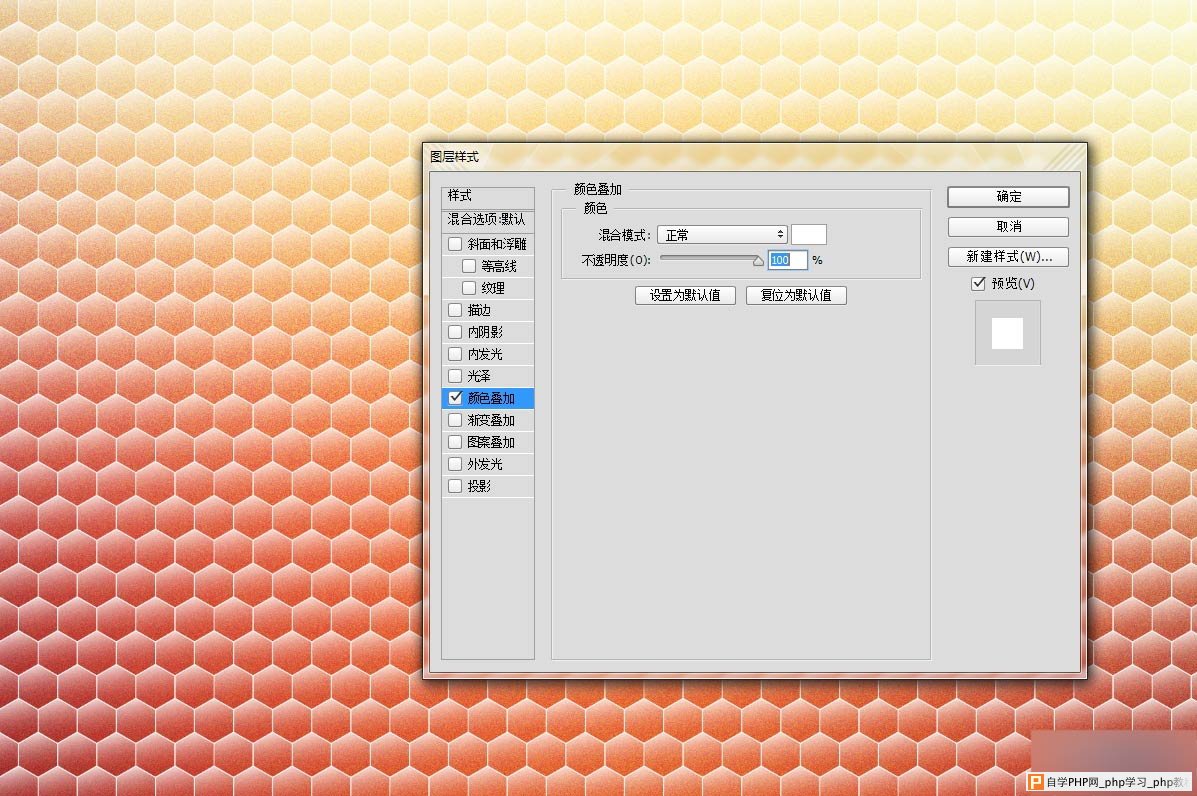Click the 新建样式(W)... button
The width and height of the screenshot is (1197, 796).
click(1008, 257)
